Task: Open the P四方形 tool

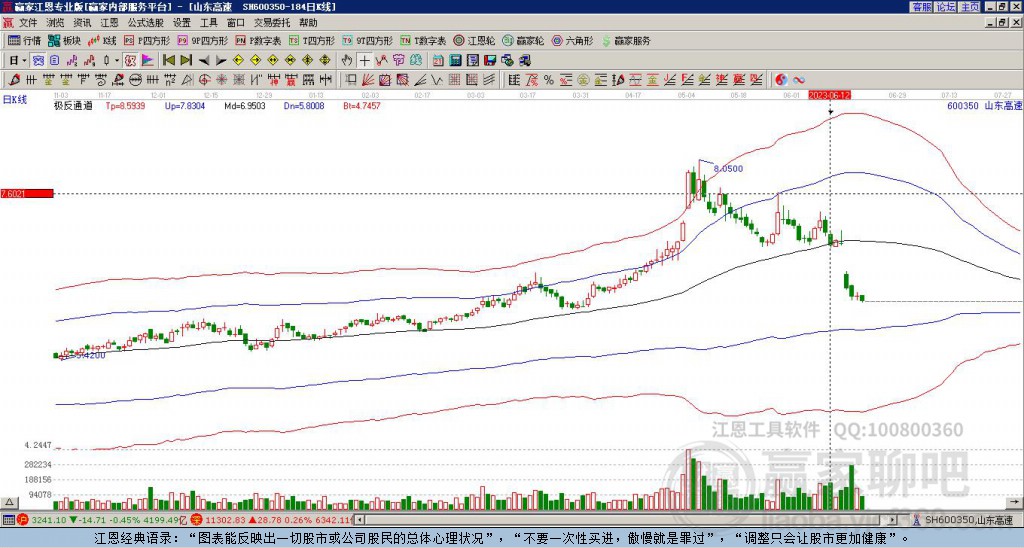Action: coord(148,40)
